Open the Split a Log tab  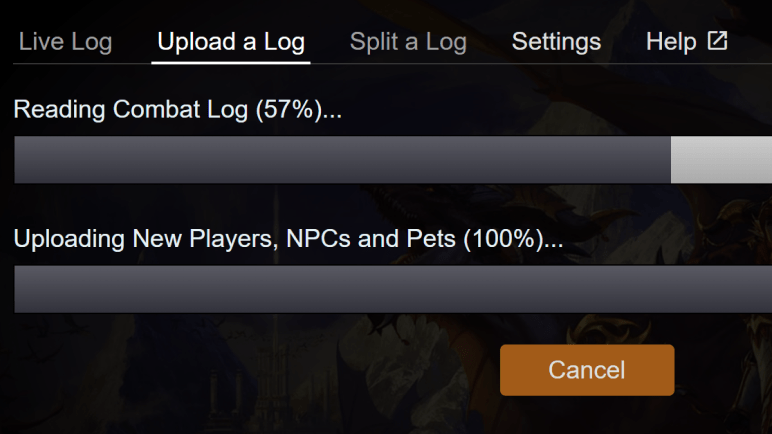point(408,42)
